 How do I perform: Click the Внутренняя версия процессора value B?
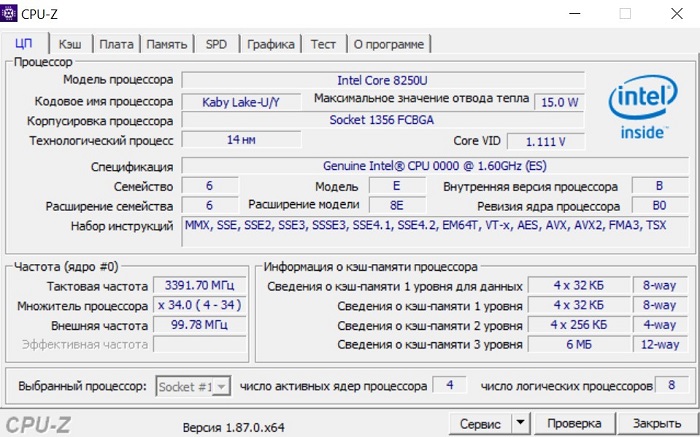660,186
